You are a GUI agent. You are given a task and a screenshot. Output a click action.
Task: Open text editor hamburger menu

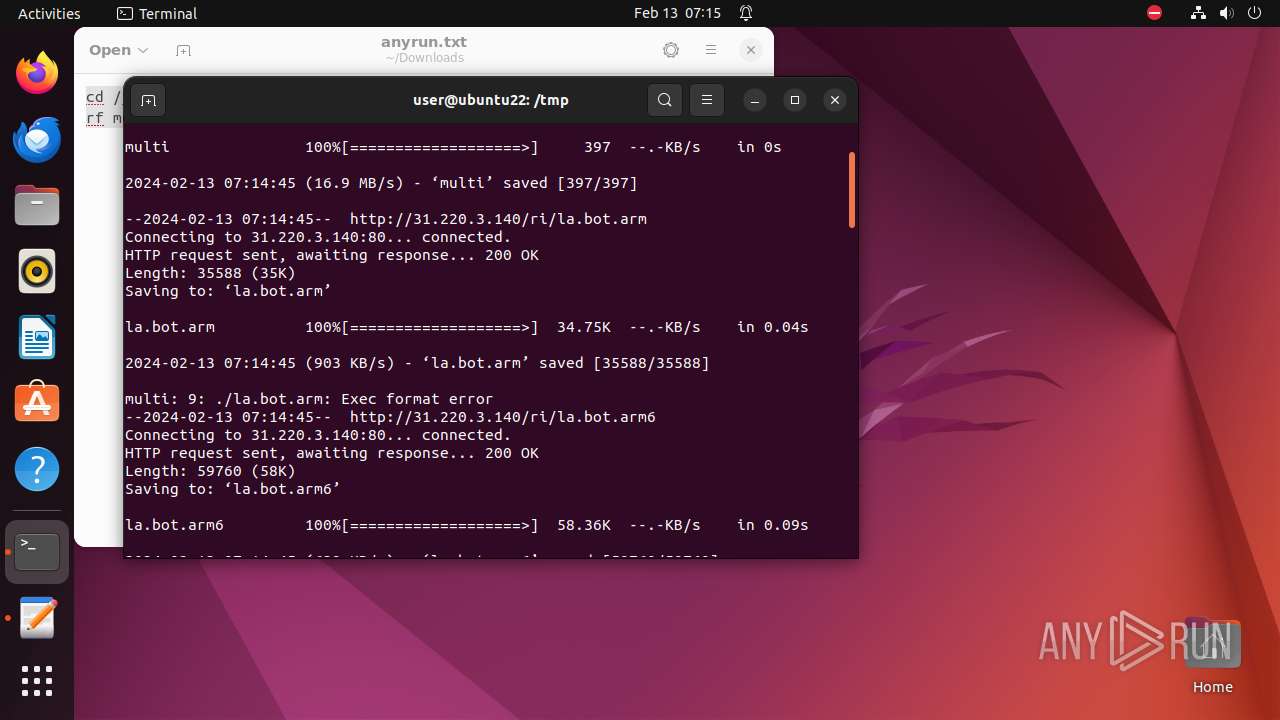click(x=711, y=50)
